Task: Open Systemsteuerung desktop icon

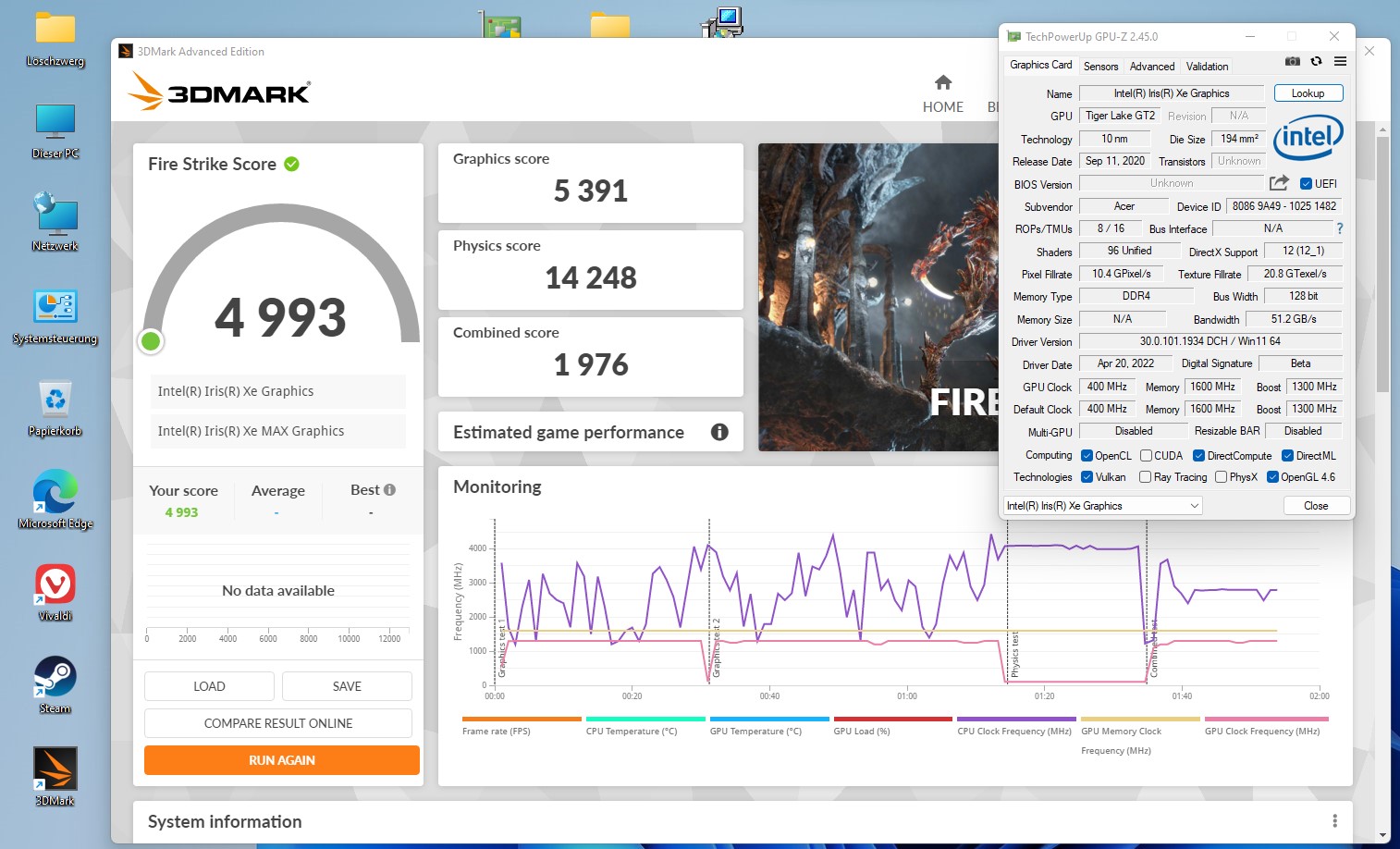Action: coord(55,315)
